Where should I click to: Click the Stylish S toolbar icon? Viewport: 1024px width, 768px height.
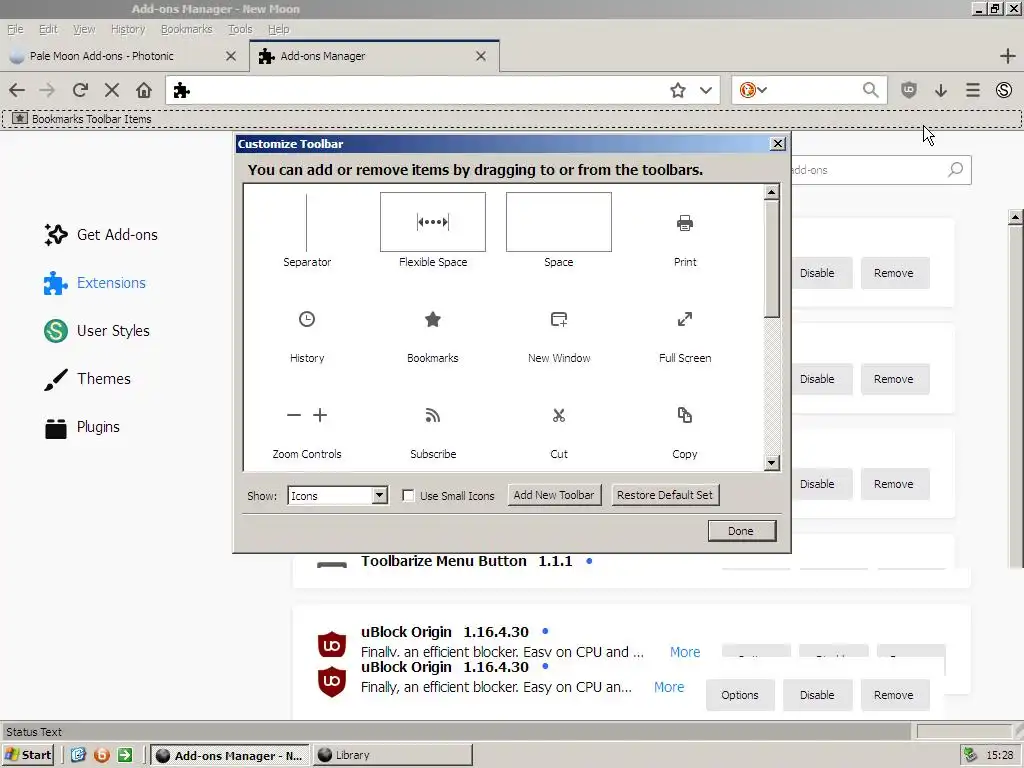tap(1004, 90)
